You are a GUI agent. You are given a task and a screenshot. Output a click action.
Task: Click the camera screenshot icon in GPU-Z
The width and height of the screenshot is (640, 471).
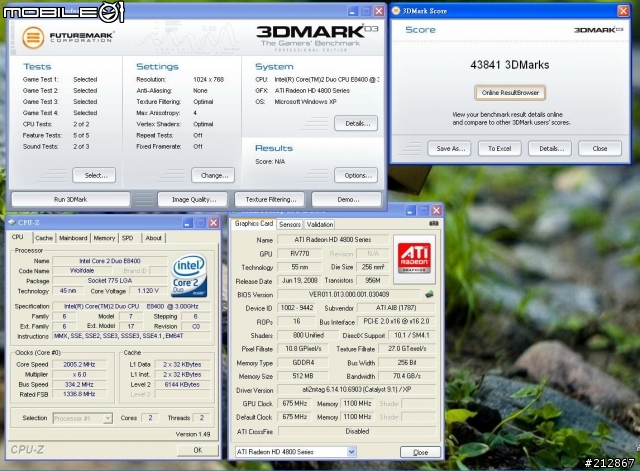coord(434,223)
